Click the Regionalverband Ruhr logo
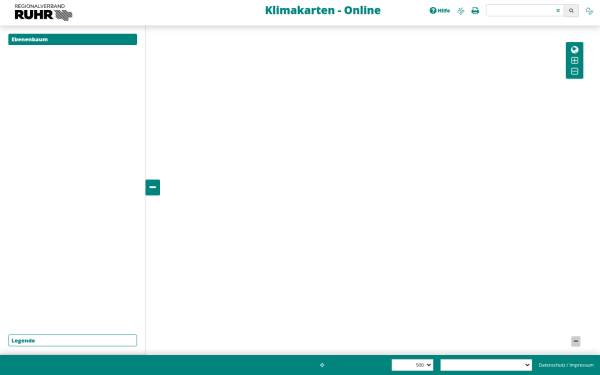 tap(43, 12)
